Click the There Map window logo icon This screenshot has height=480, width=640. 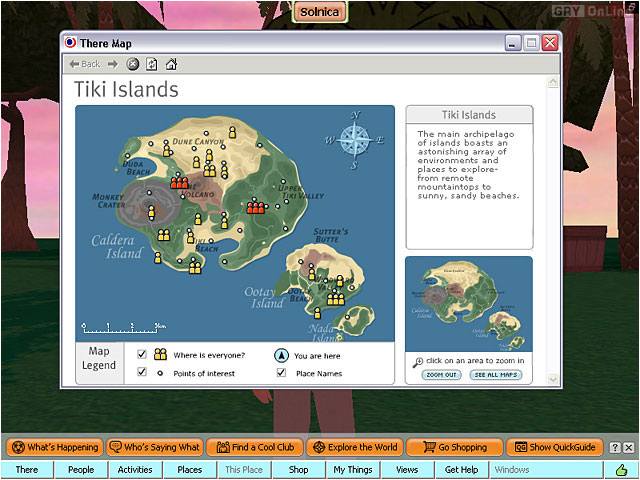point(70,42)
